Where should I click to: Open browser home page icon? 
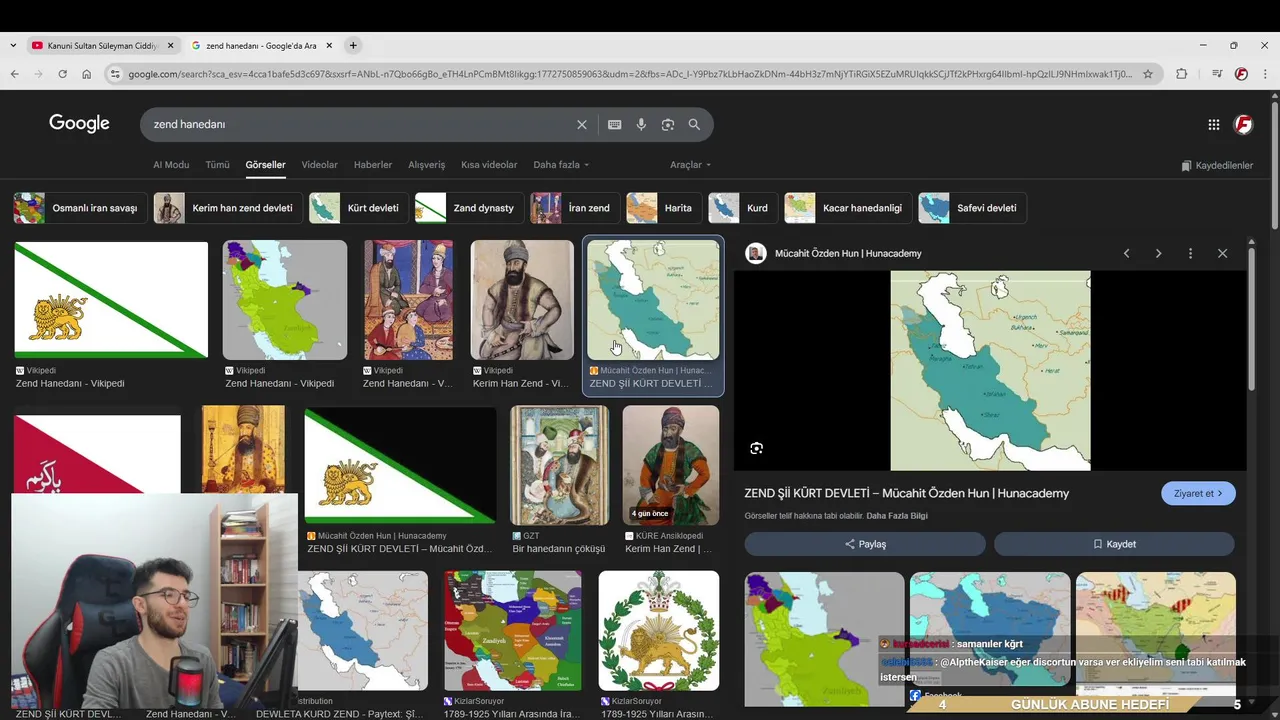86,74
